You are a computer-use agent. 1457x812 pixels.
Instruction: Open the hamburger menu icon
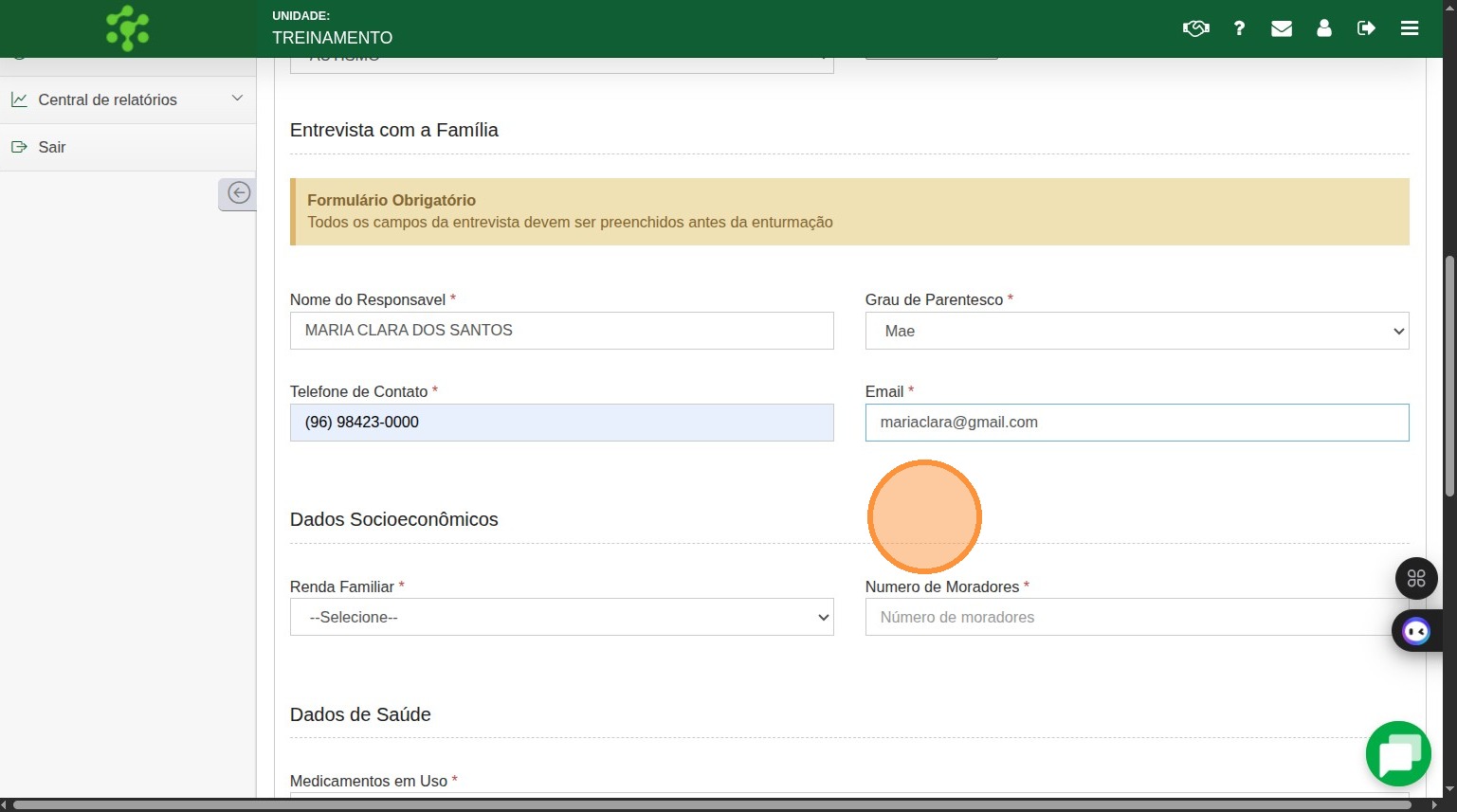(x=1410, y=28)
